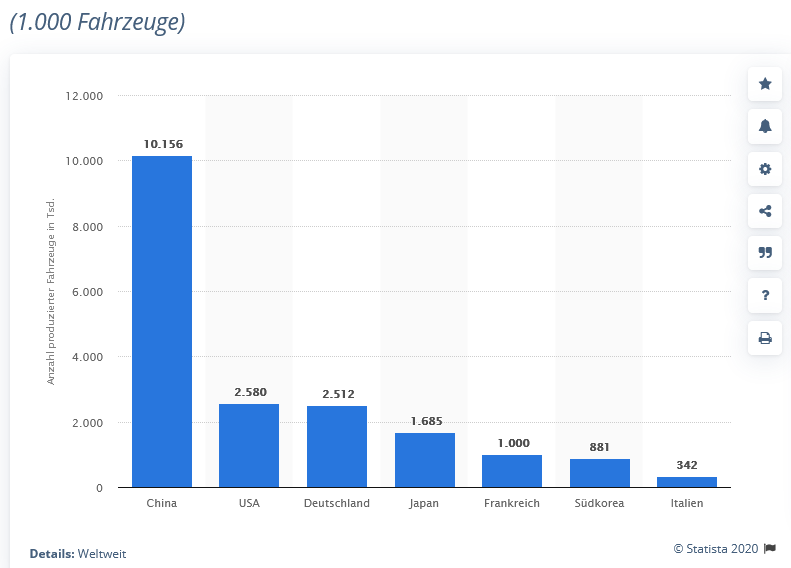Click the print chart icon
This screenshot has height=568, width=791.
click(765, 337)
